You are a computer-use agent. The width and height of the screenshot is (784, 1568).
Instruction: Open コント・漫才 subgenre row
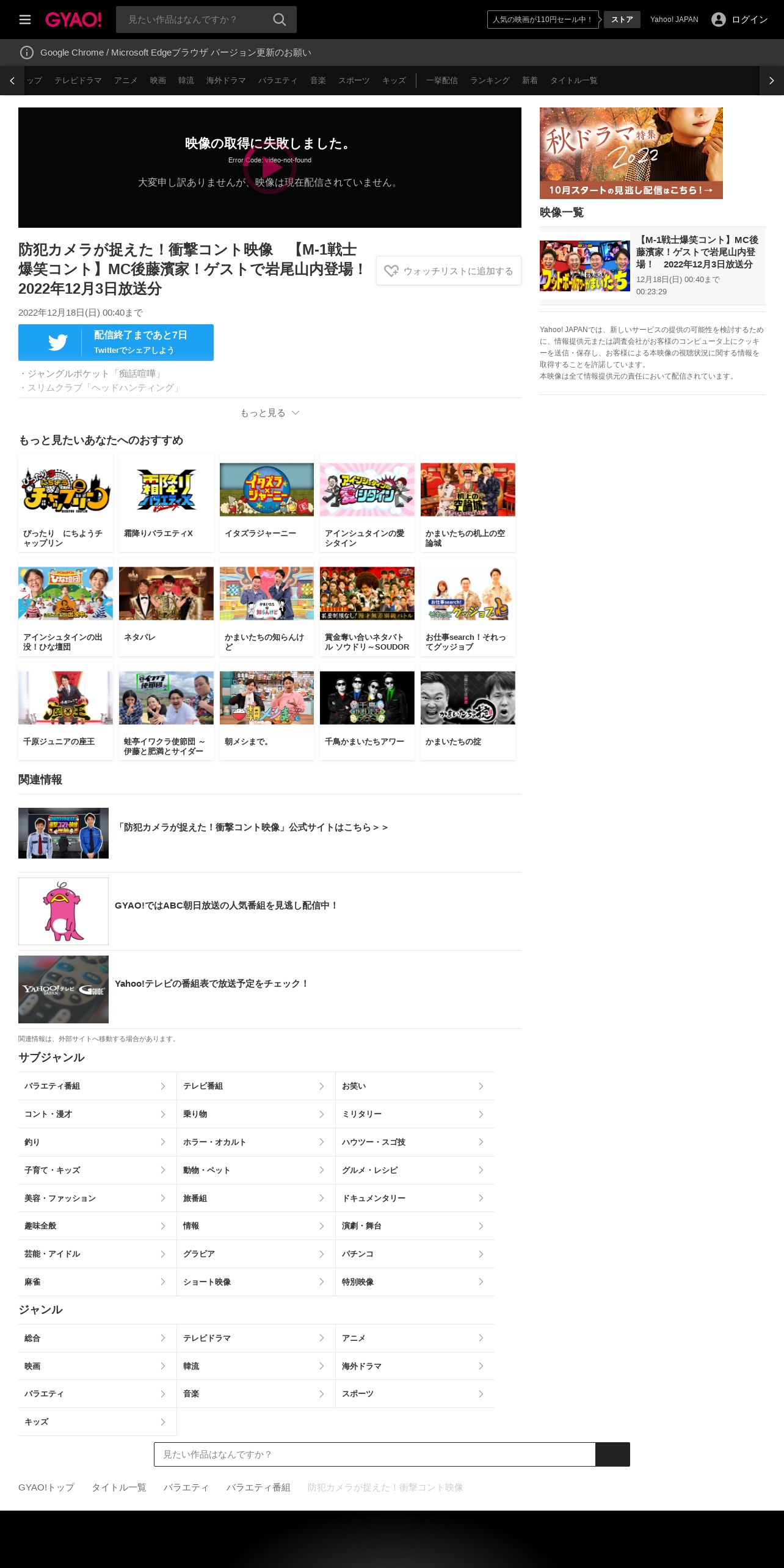pyautogui.click(x=97, y=1114)
